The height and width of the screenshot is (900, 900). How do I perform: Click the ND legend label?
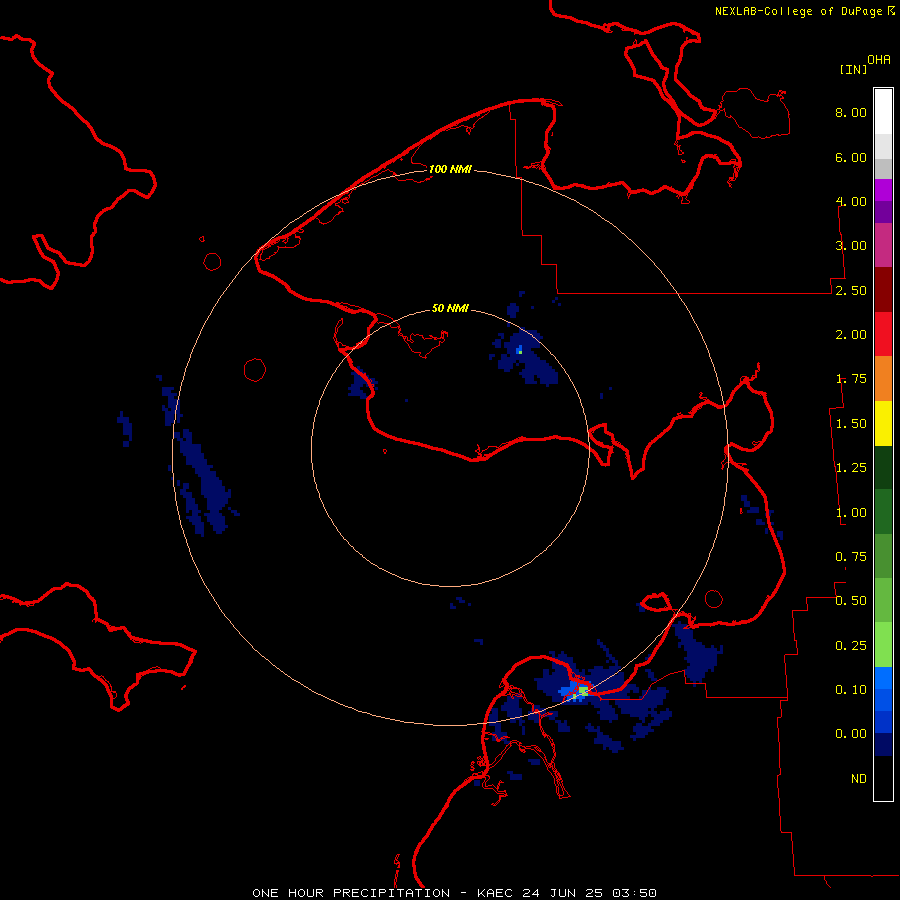pyautogui.click(x=859, y=779)
